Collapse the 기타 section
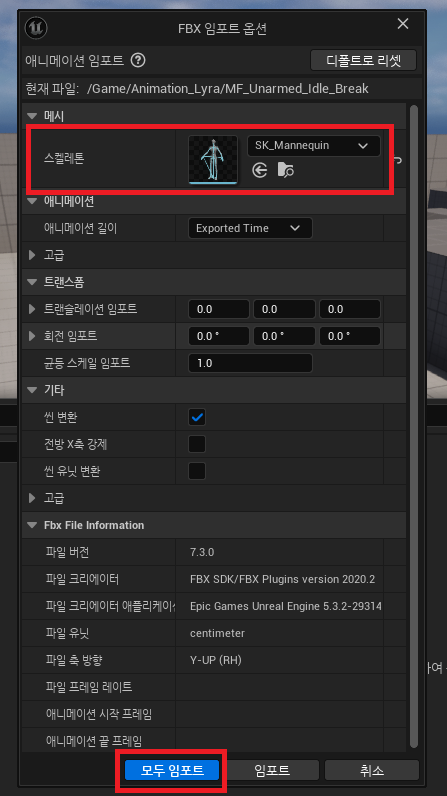 (33, 390)
